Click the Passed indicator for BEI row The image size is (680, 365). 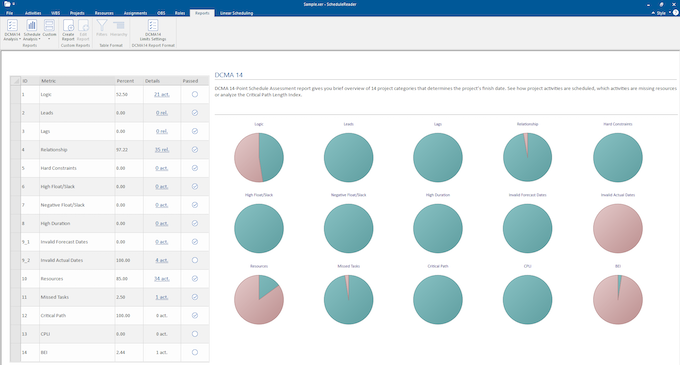pyautogui.click(x=195, y=352)
